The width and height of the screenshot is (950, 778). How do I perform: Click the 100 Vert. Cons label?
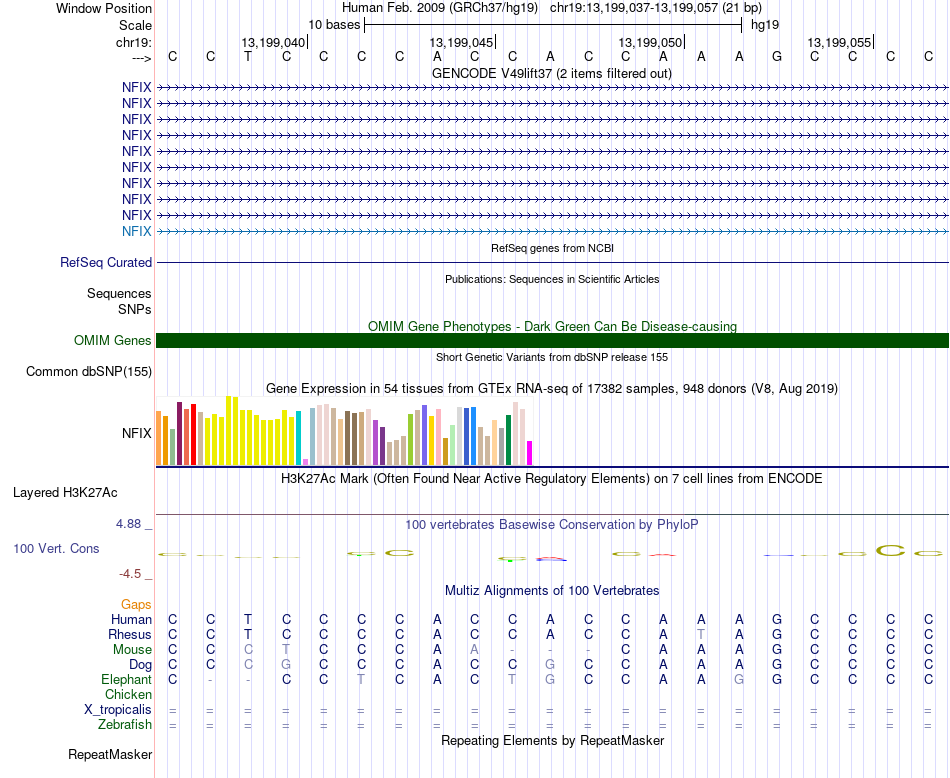[56, 548]
